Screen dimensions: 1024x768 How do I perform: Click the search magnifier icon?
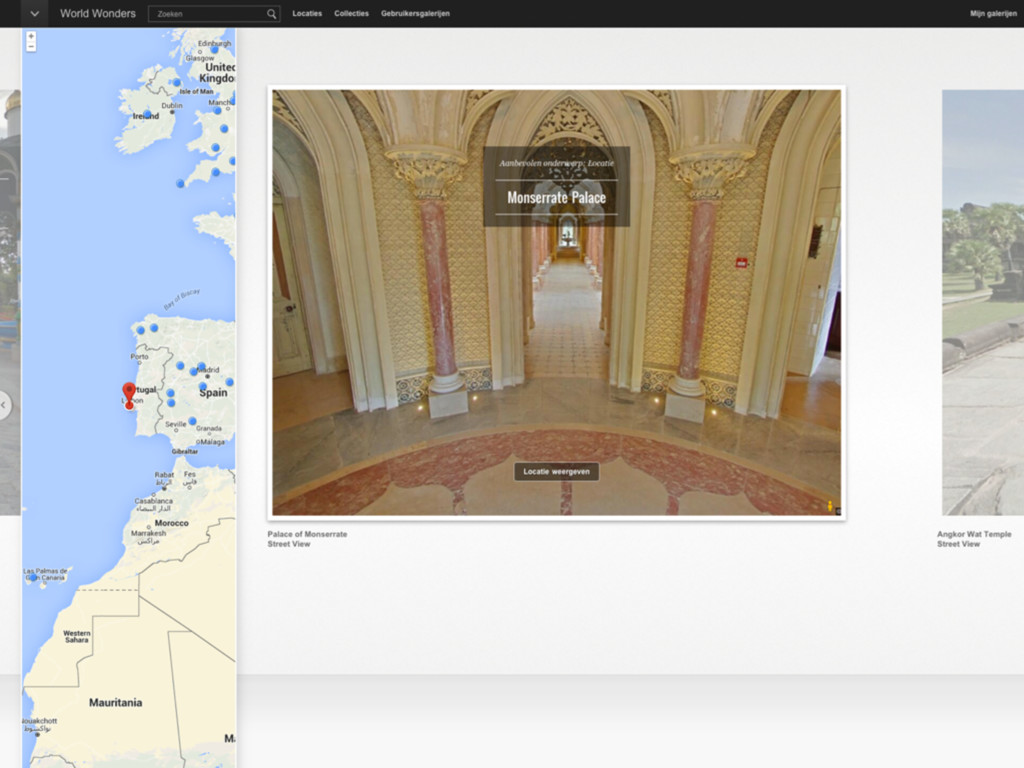pos(271,14)
